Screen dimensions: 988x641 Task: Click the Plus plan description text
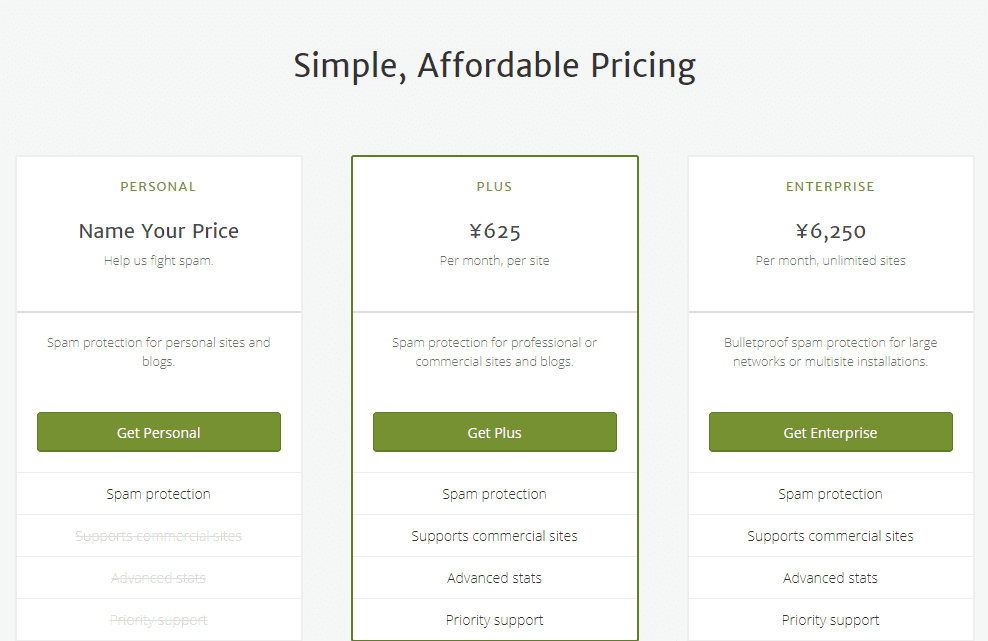tap(494, 352)
